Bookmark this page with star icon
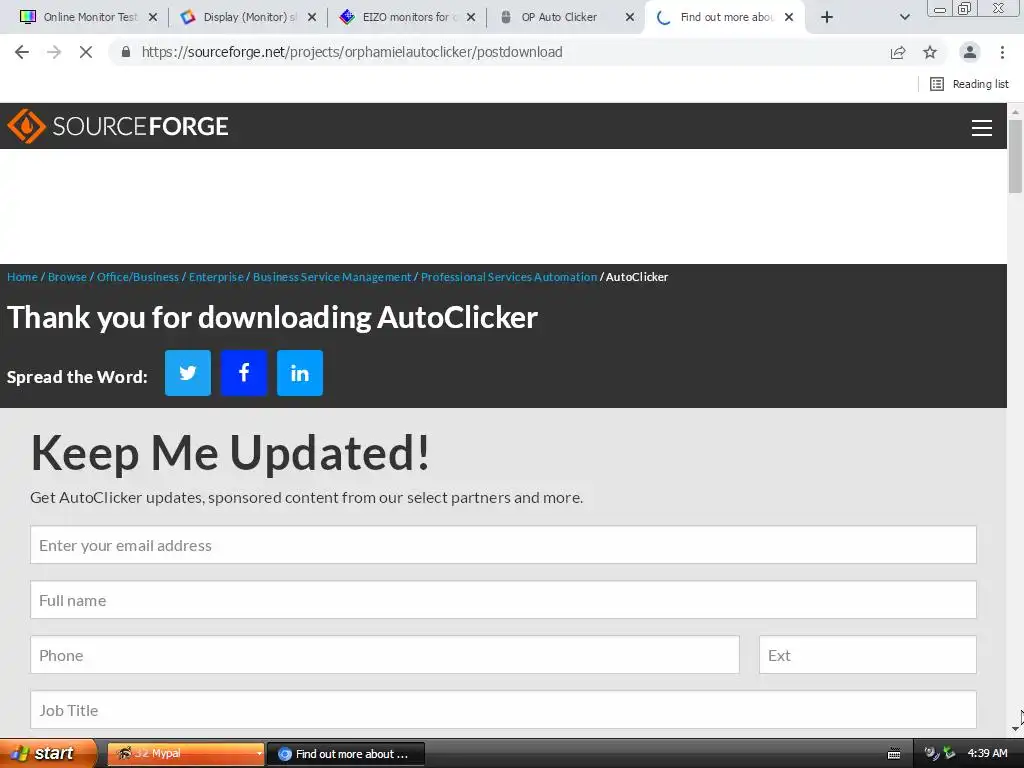Image resolution: width=1024 pixels, height=768 pixels. coord(930,52)
